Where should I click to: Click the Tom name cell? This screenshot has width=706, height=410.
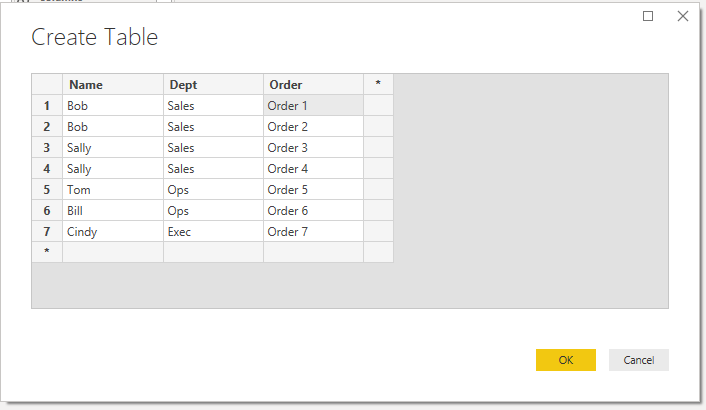coord(113,189)
